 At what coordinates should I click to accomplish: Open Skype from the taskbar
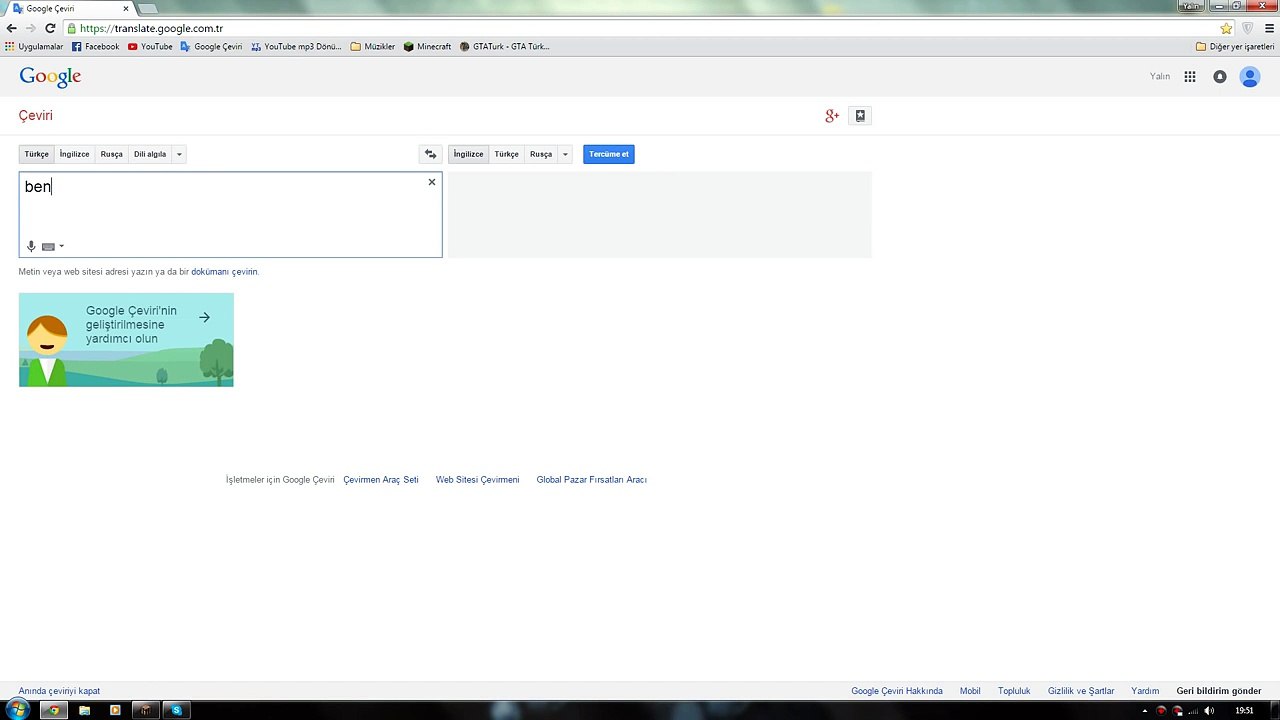176,710
